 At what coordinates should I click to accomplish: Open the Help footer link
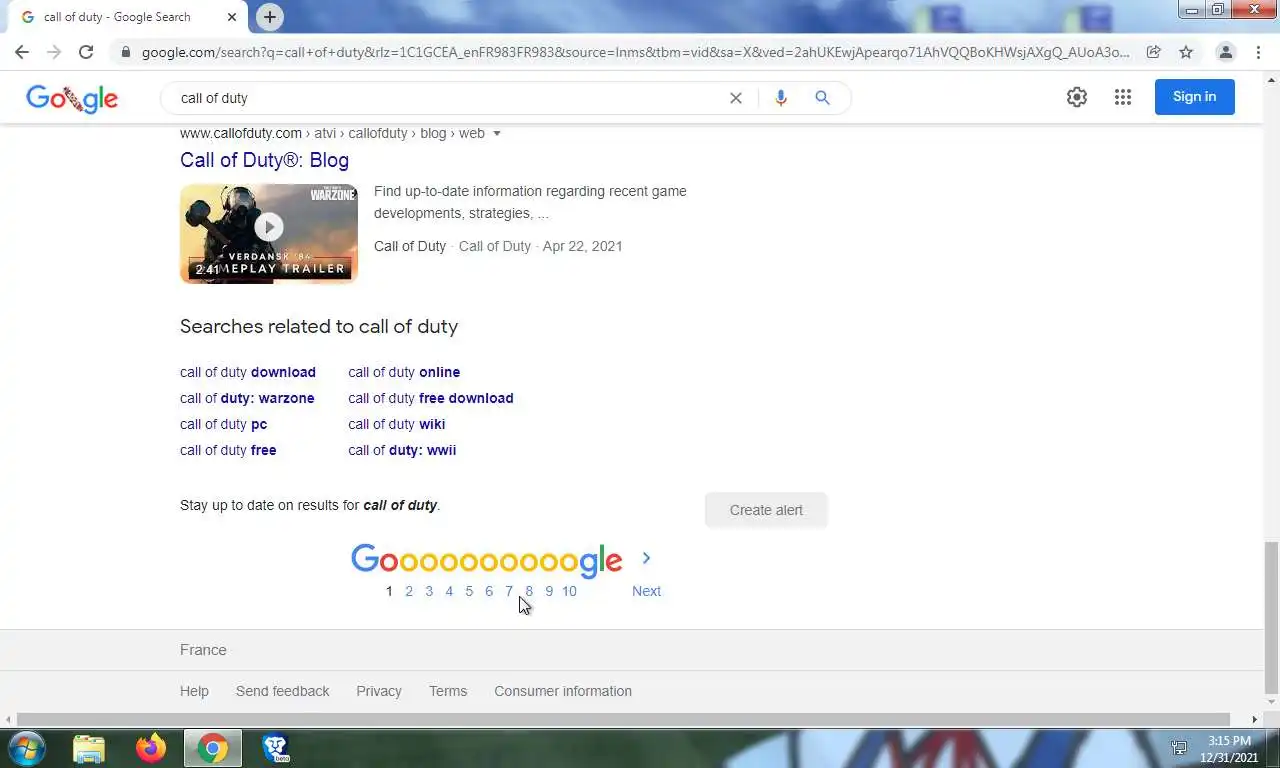[x=194, y=691]
